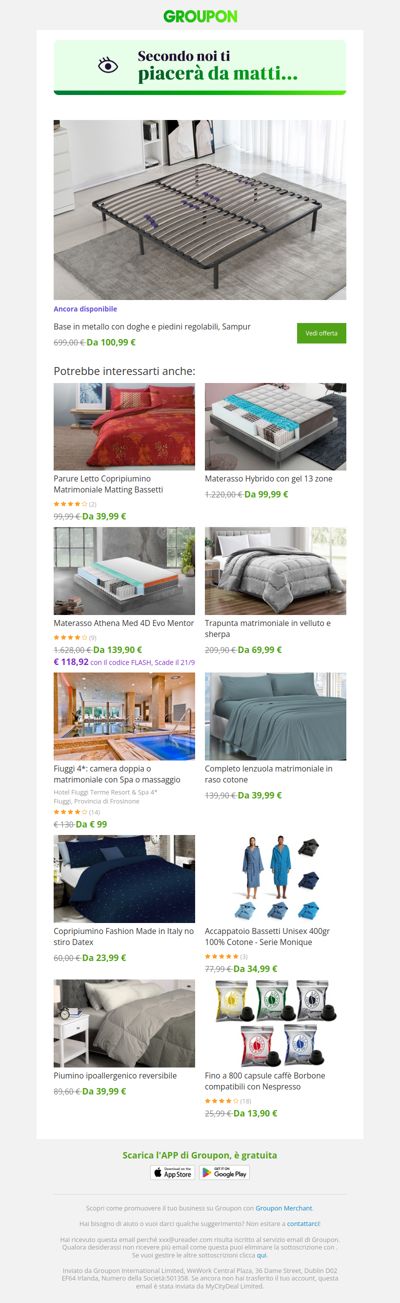Open the Fiuggi spa hotel deal image
The height and width of the screenshot is (1303, 400).
124,716
